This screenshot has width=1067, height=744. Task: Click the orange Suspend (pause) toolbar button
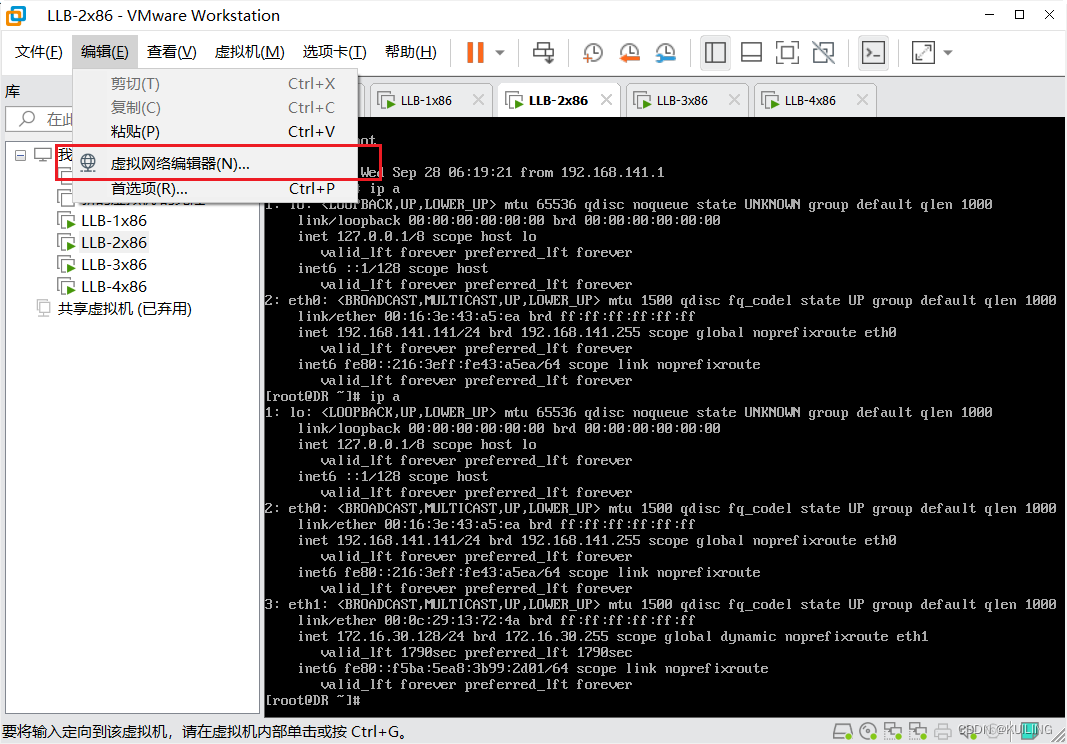(x=475, y=52)
